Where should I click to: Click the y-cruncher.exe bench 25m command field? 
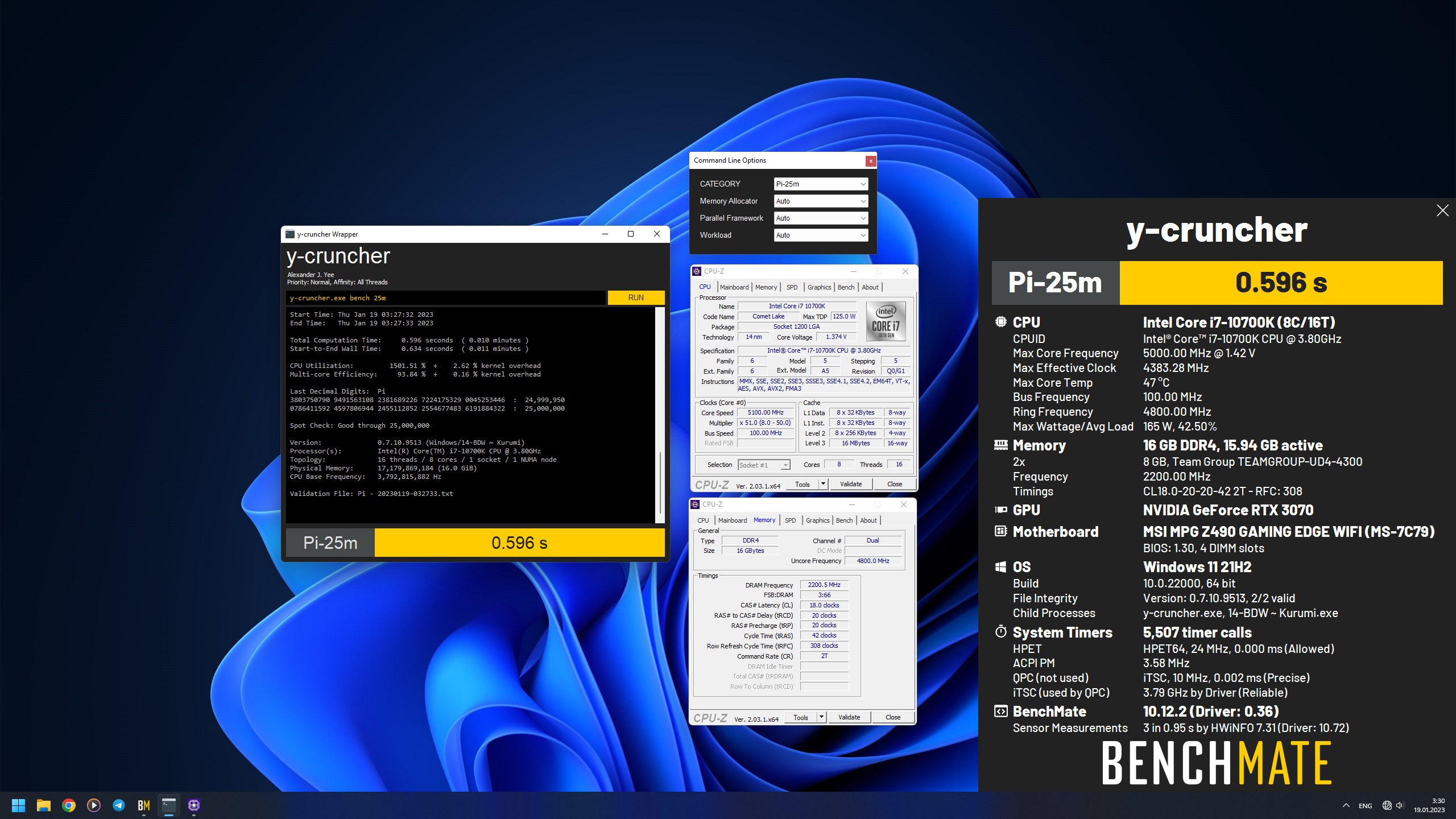(x=445, y=297)
